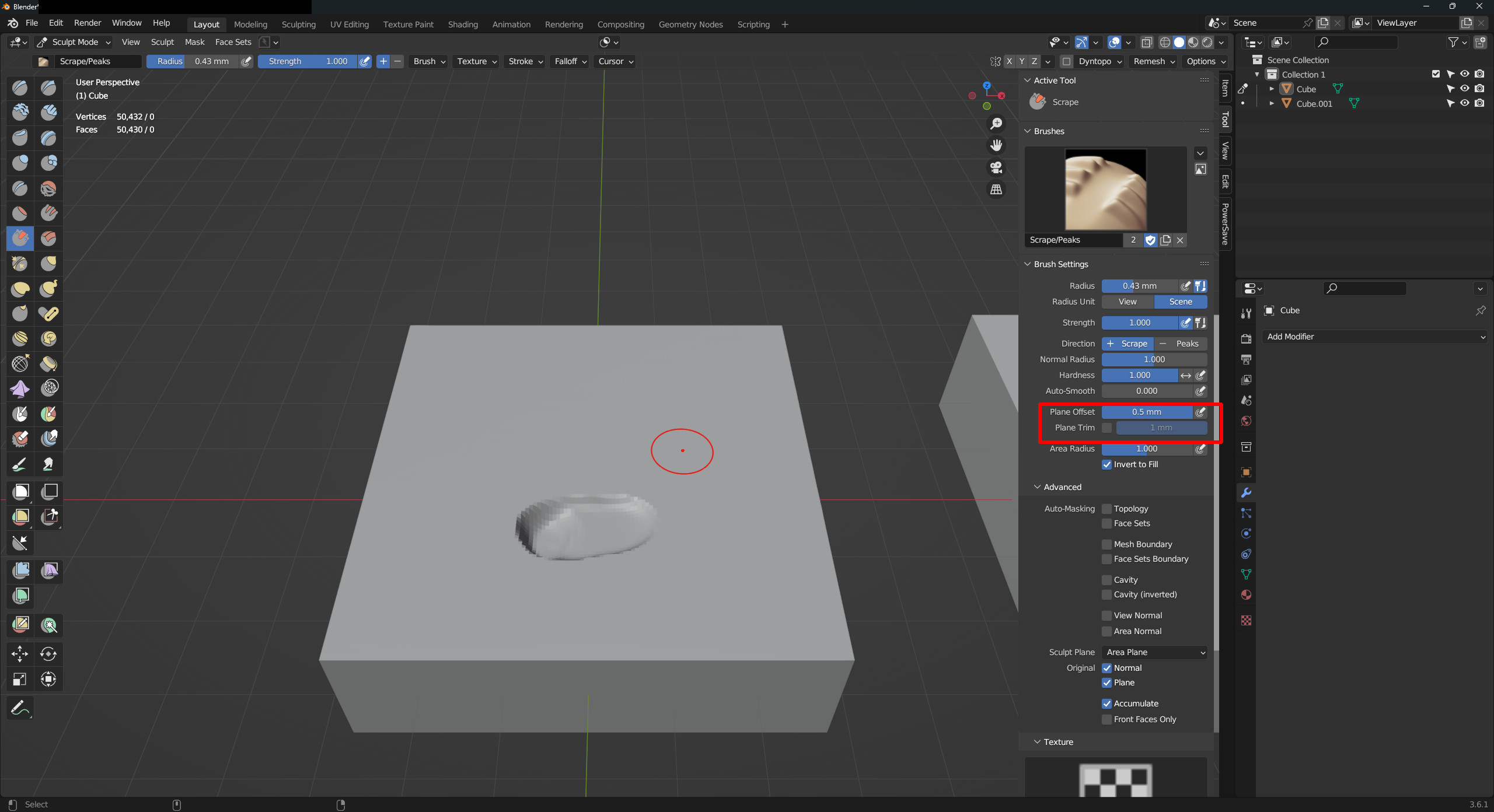Screen dimensions: 1494x812
Task: Open Texture properties checker tab icon
Action: click(x=1246, y=620)
